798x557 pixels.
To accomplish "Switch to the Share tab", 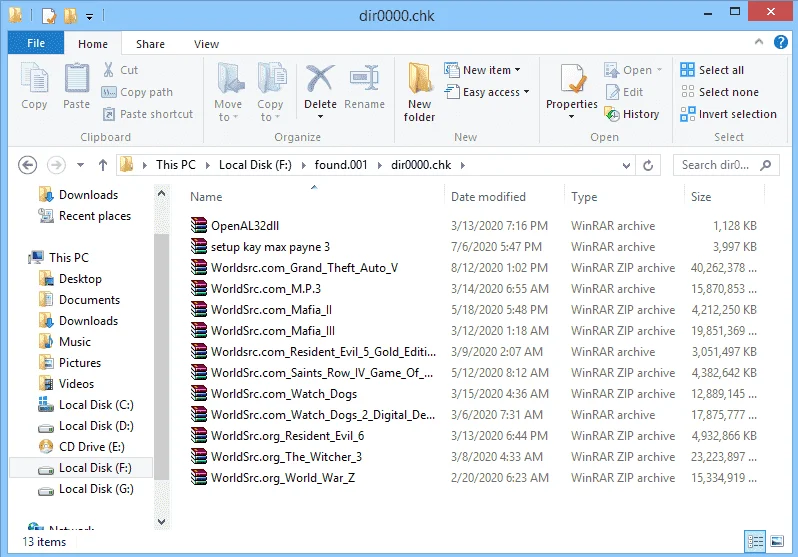I will [150, 44].
